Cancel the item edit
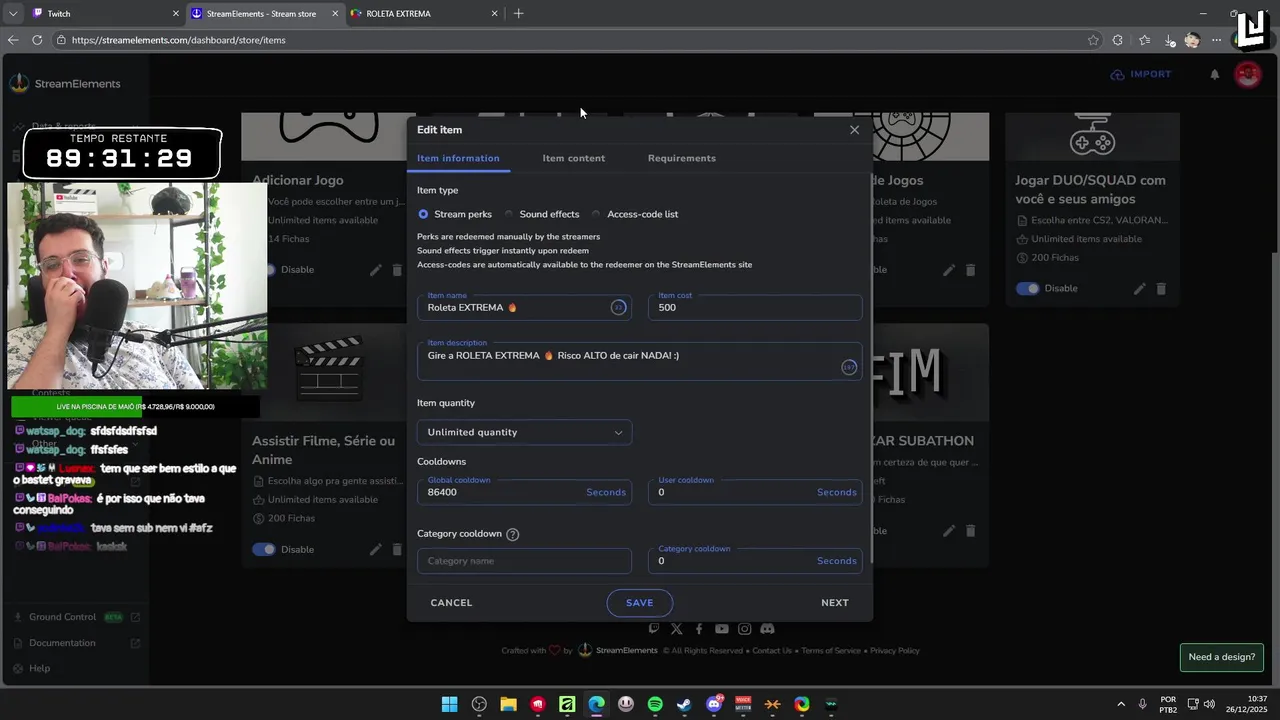This screenshot has width=1280, height=720. point(451,603)
